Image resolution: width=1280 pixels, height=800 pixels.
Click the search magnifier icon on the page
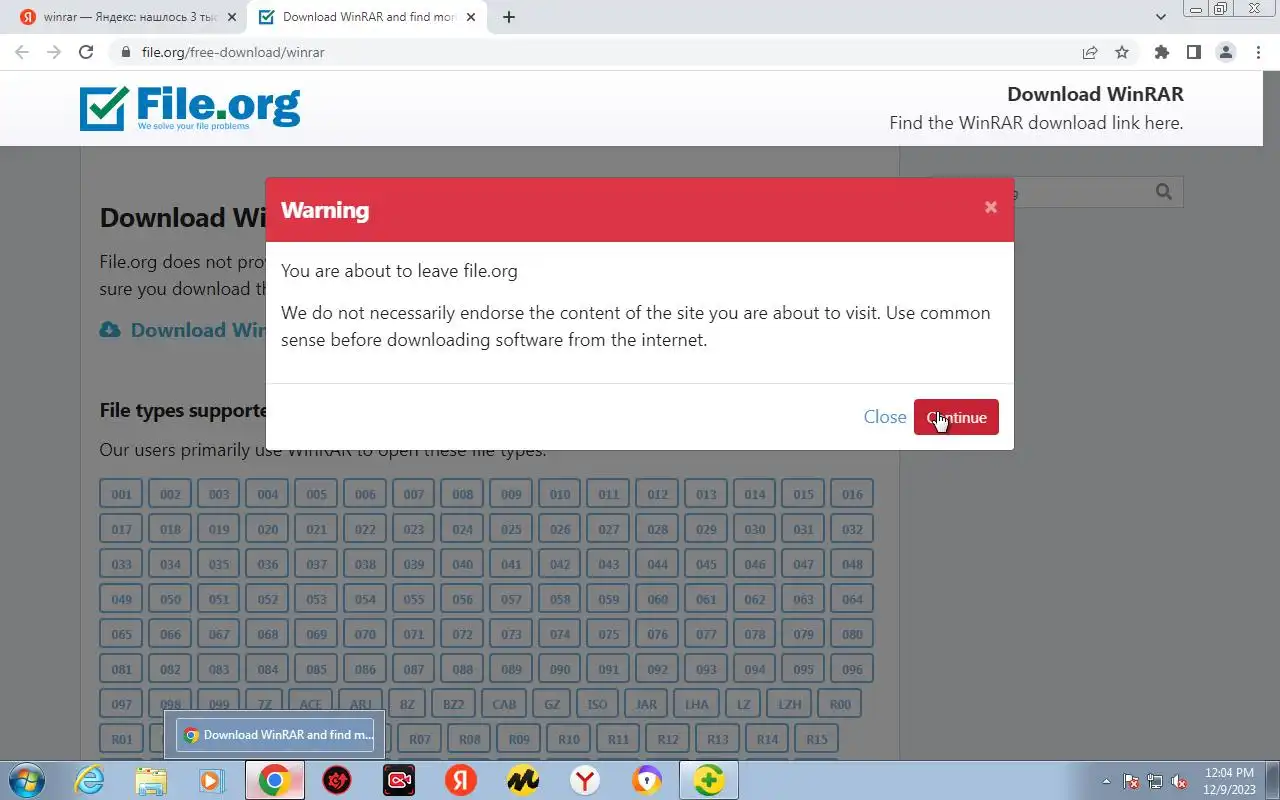pyautogui.click(x=1163, y=192)
